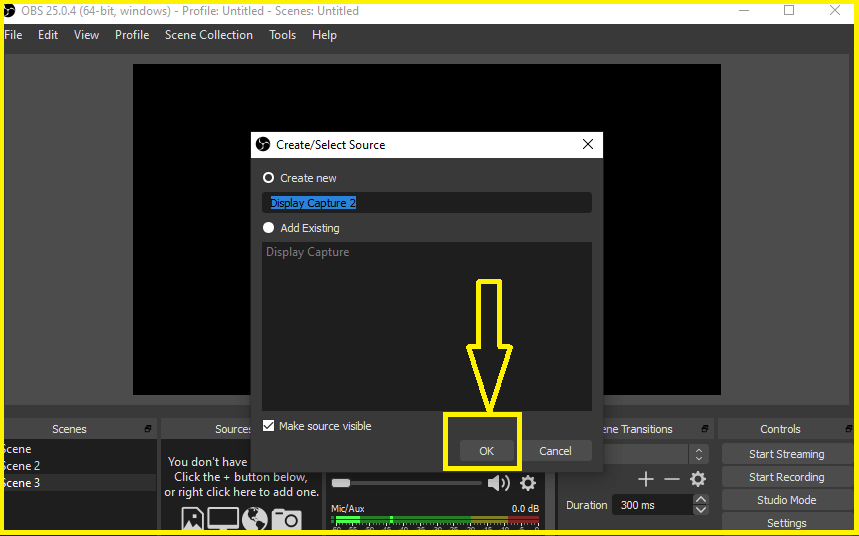
Task: Enable Studio Mode
Action: pos(787,500)
